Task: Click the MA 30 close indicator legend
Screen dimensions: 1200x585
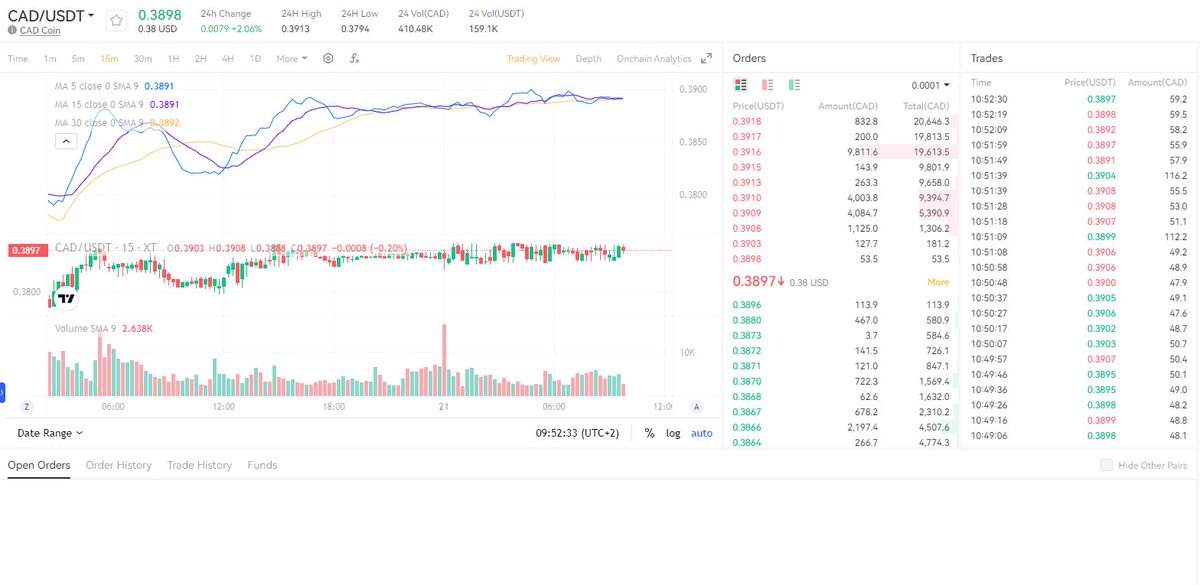Action: click(117, 122)
